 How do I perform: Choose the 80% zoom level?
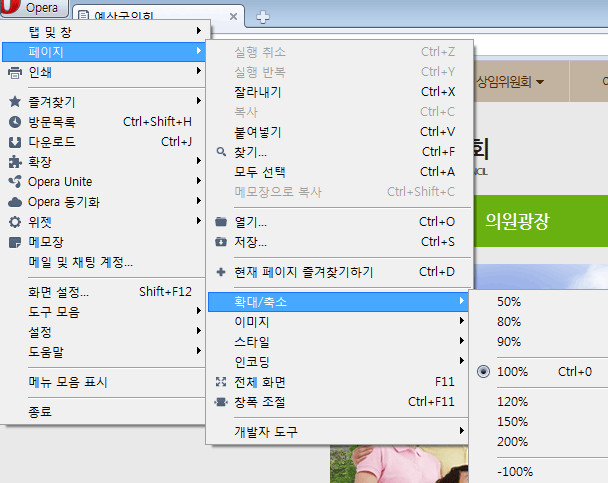509,322
